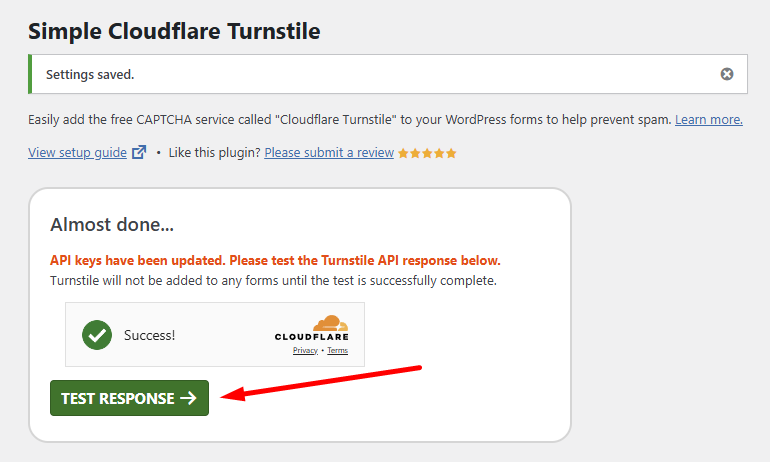Dismiss the Settings saved notice
Image resolution: width=770 pixels, height=462 pixels.
point(727,74)
